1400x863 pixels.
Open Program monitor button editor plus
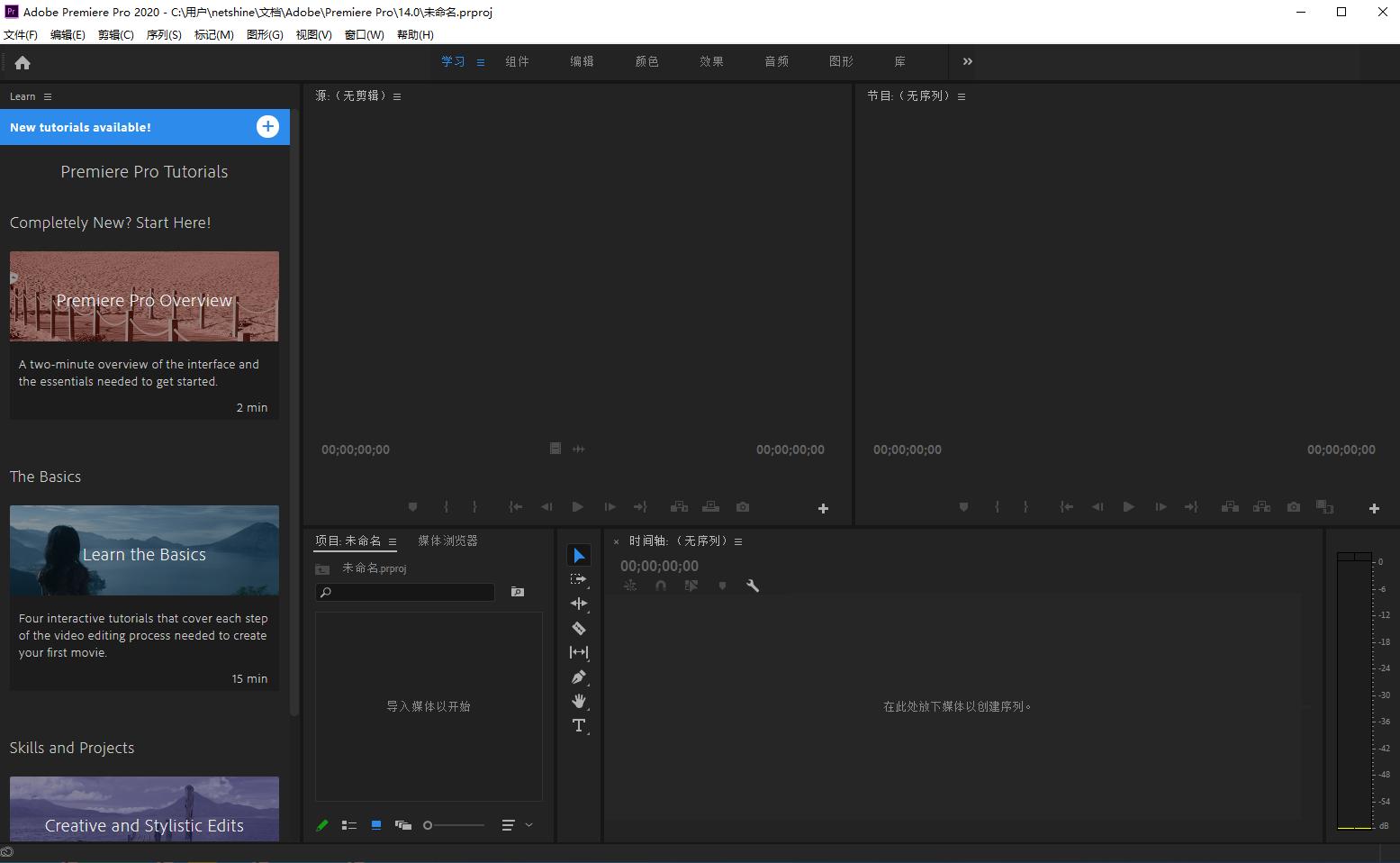pos(1374,509)
